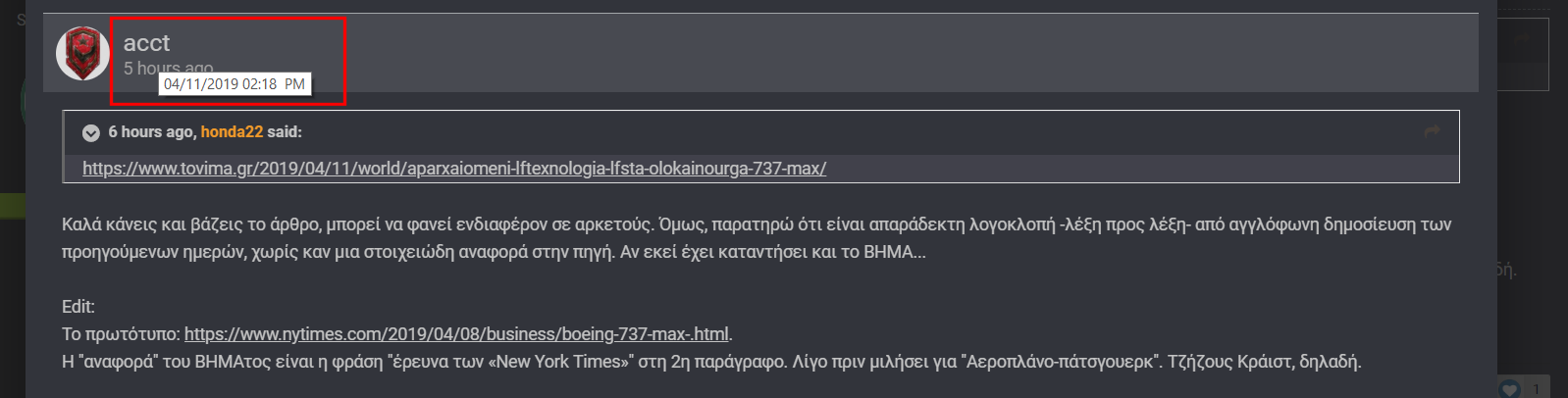The width and height of the screenshot is (1568, 398).
Task: Click the "6 hours ago" text in quote
Action: (150, 131)
